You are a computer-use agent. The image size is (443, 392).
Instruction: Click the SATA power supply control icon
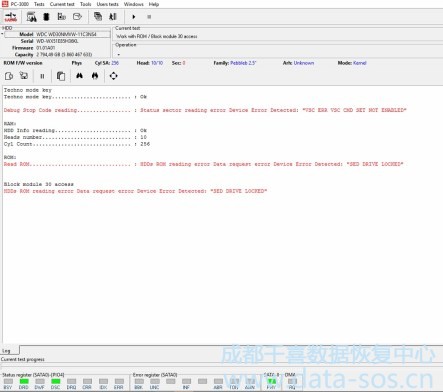click(x=11, y=17)
